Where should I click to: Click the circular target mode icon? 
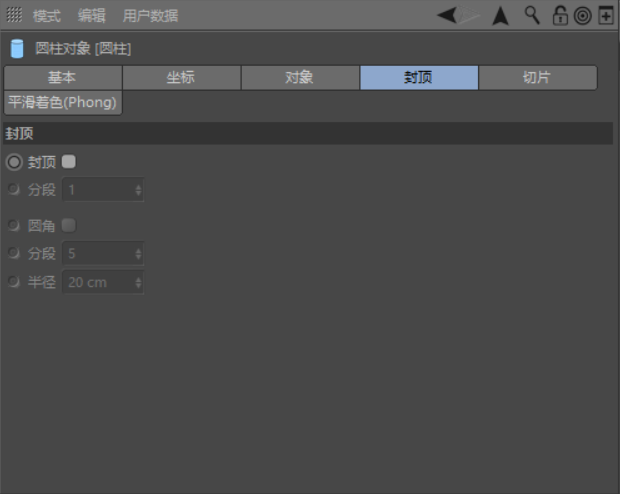tap(582, 16)
